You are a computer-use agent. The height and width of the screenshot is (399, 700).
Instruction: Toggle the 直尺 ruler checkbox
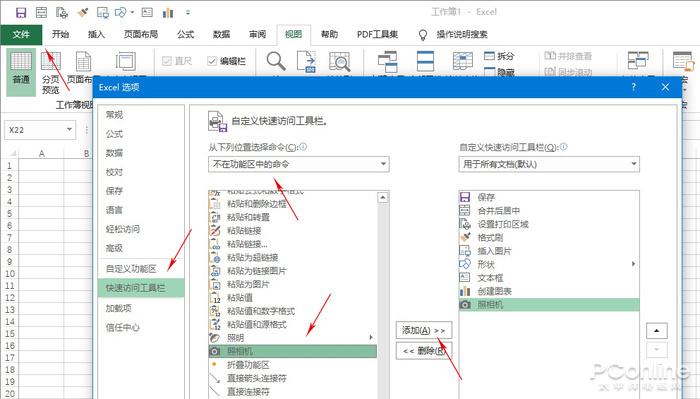coord(167,61)
